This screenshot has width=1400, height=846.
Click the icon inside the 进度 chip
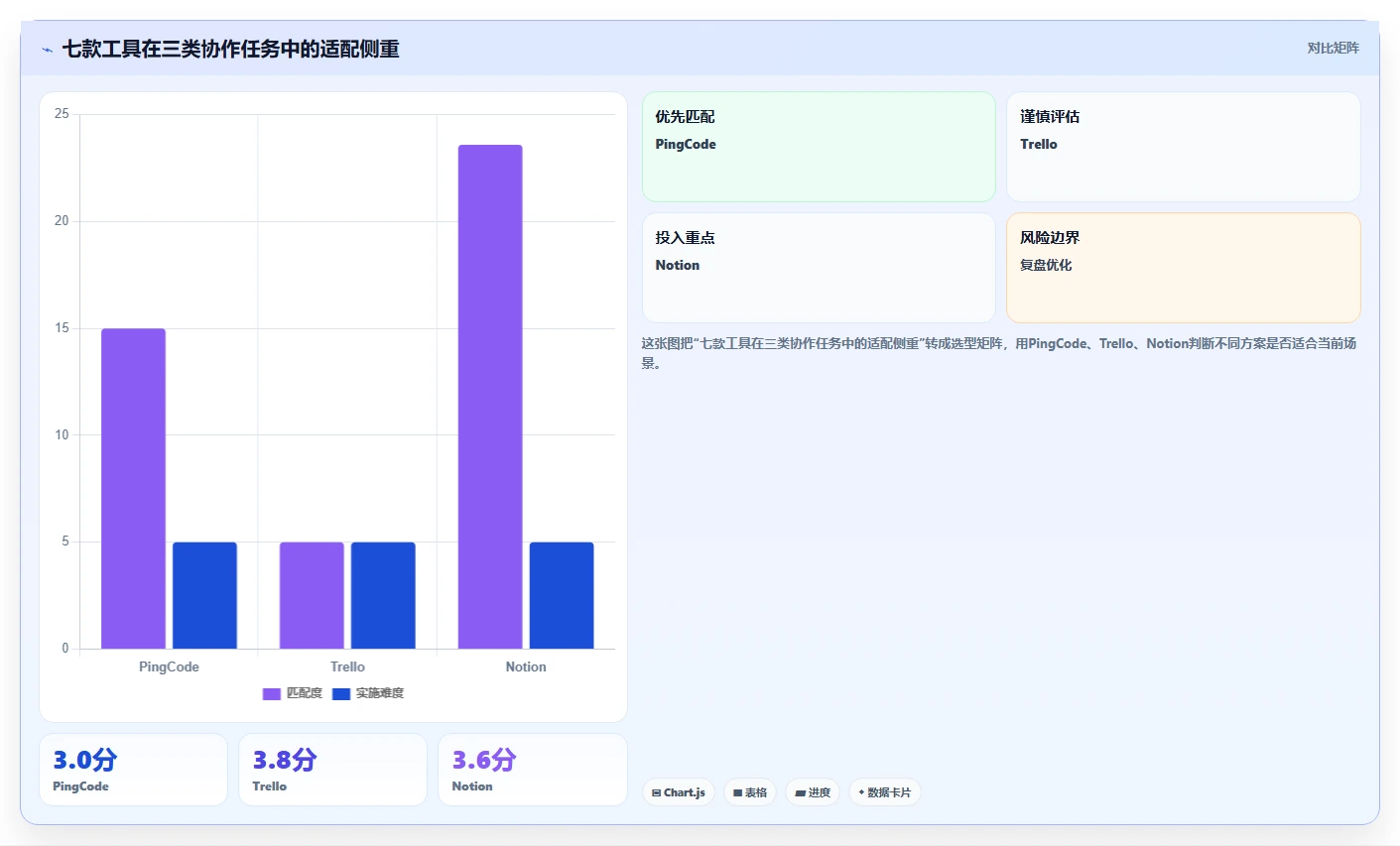[x=801, y=793]
